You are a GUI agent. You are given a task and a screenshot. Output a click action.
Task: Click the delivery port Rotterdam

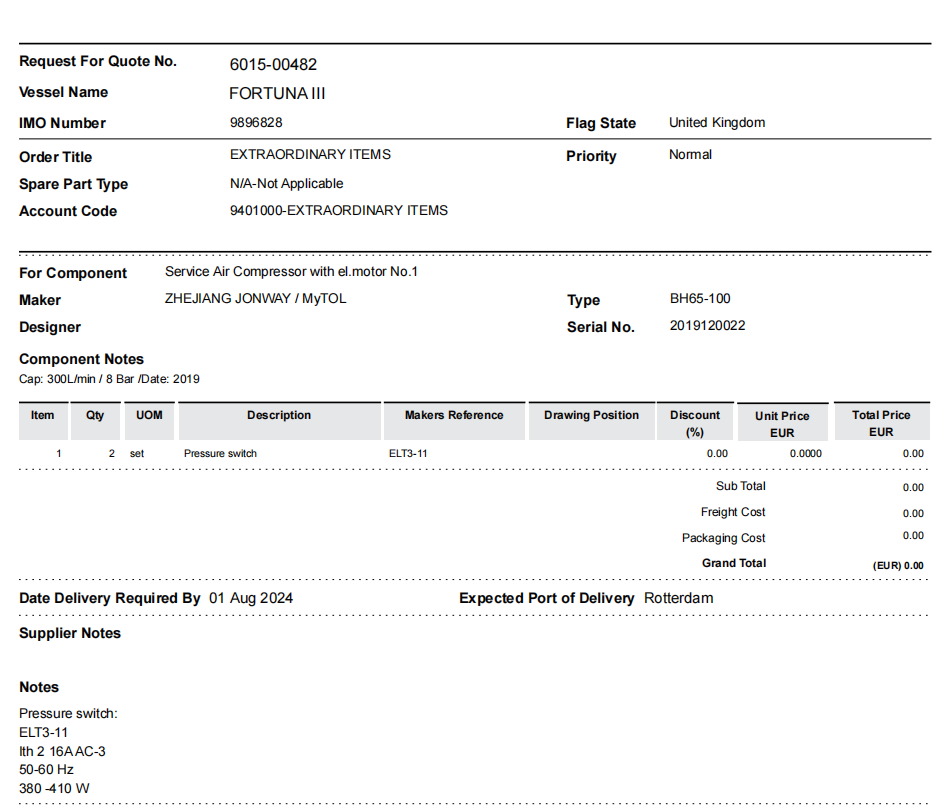pos(678,599)
